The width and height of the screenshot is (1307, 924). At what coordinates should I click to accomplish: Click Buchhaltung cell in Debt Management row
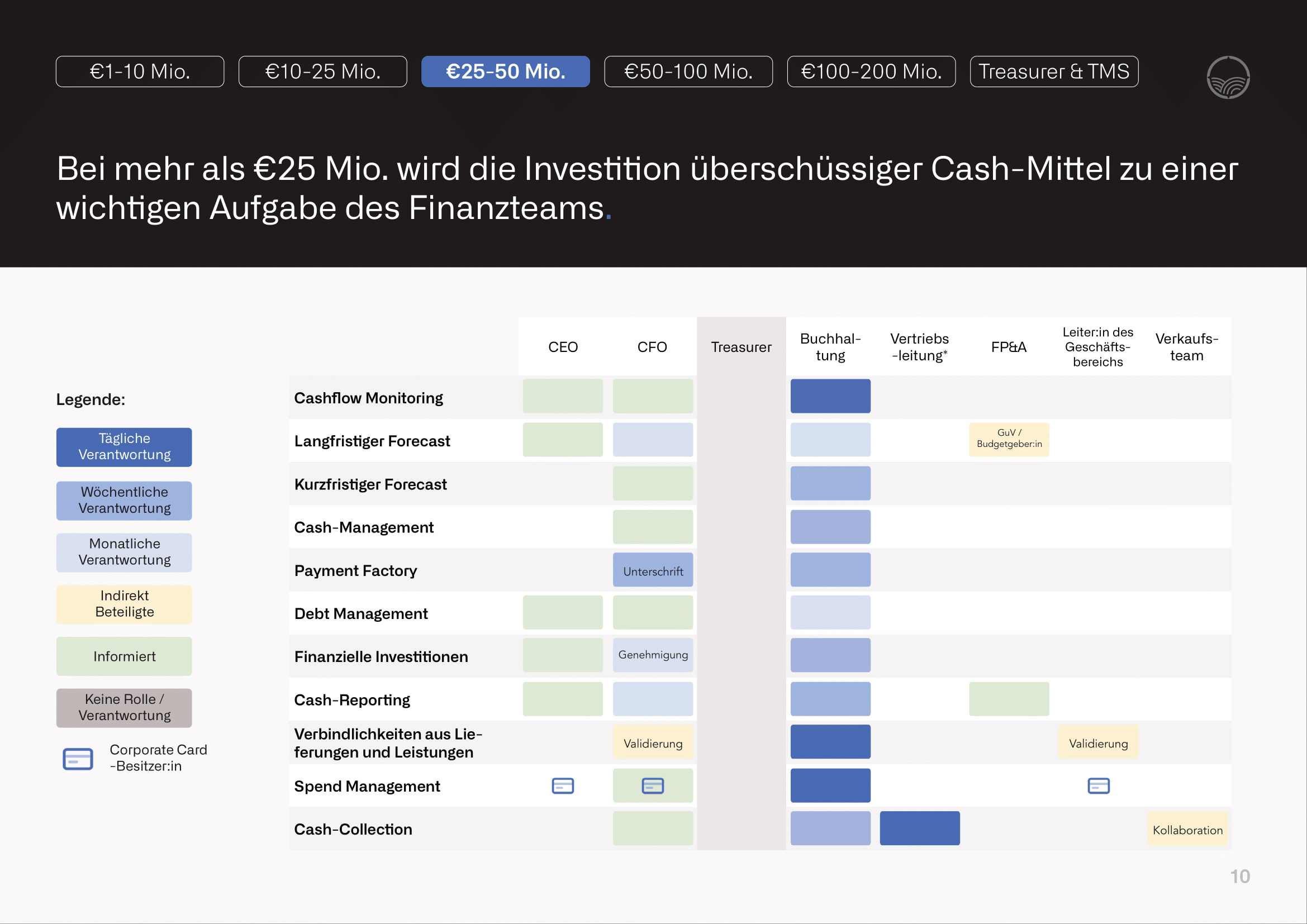click(x=830, y=612)
